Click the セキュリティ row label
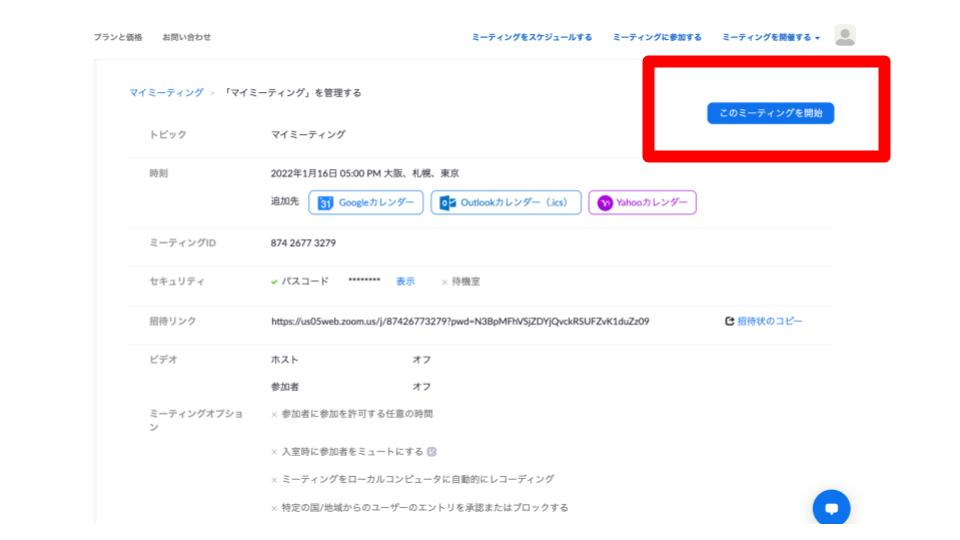 177,282
